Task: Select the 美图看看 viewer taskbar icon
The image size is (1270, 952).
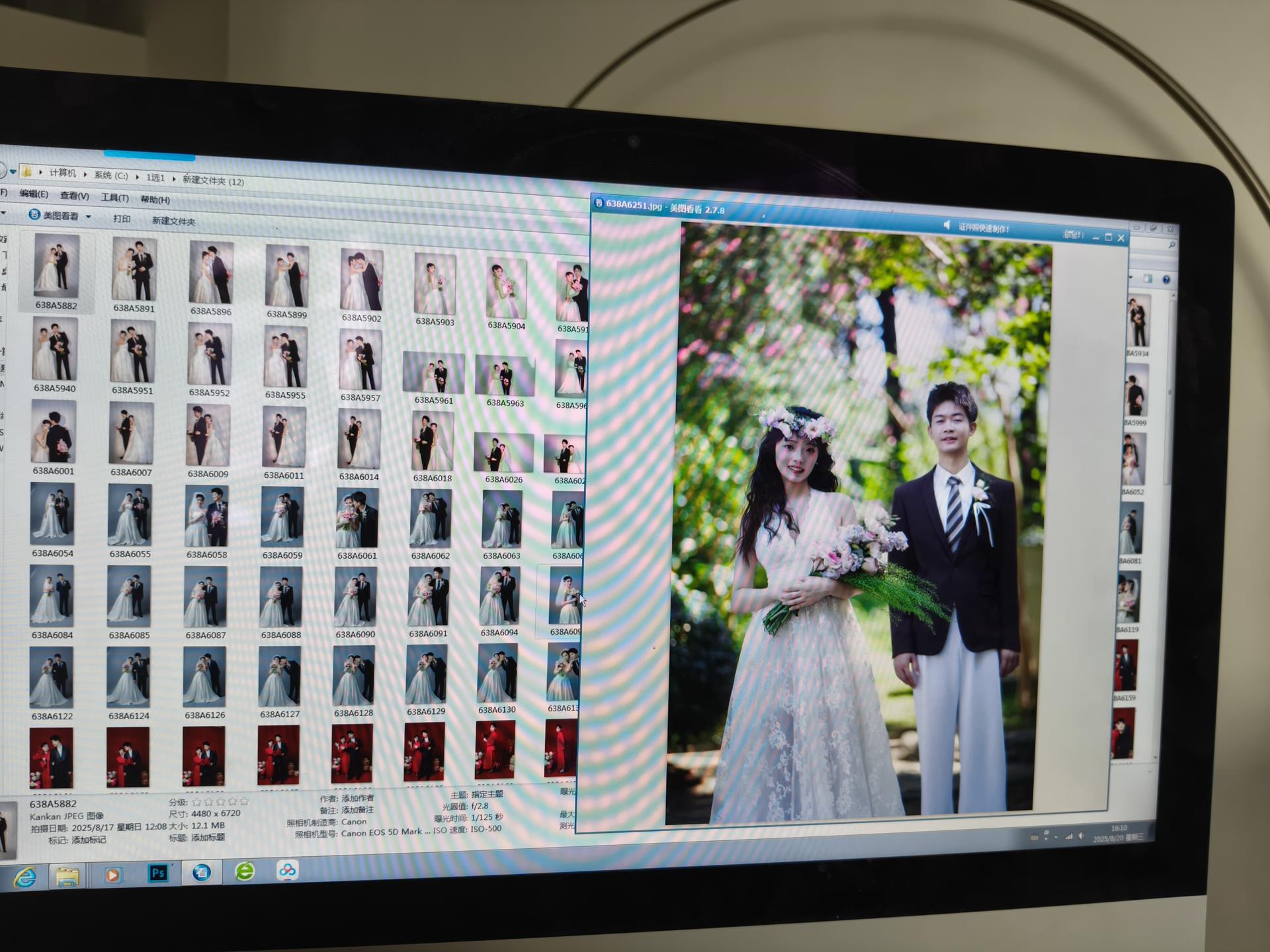Action: [202, 873]
